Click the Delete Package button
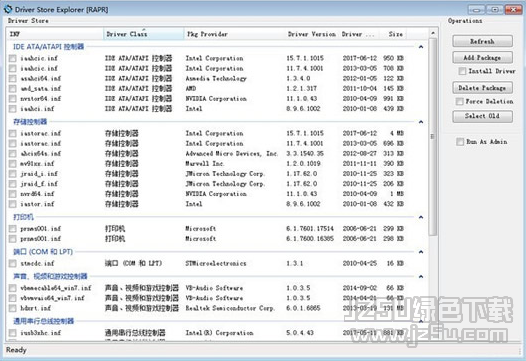526x361 pixels. 482,88
